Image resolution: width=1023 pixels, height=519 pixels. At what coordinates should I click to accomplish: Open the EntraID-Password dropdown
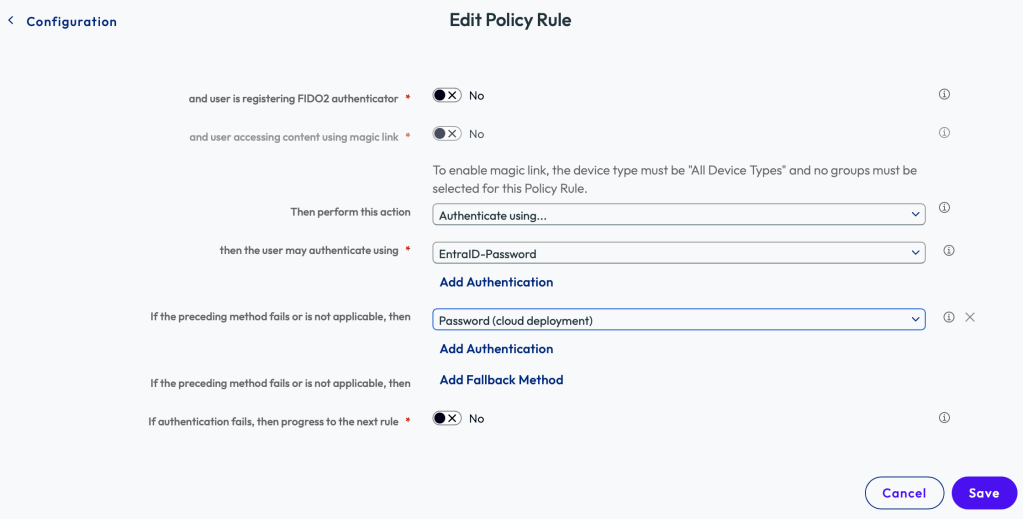[678, 253]
